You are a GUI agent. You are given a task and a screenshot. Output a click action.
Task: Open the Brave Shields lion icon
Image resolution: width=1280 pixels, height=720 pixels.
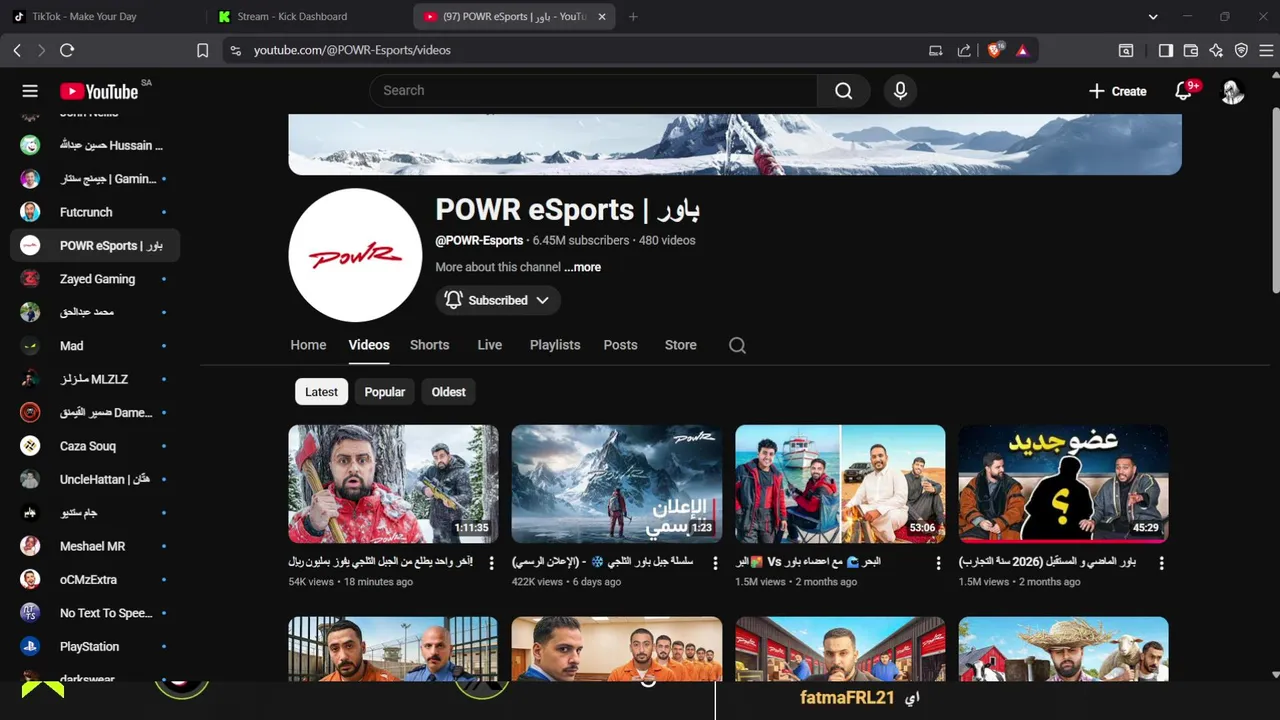[x=994, y=50]
